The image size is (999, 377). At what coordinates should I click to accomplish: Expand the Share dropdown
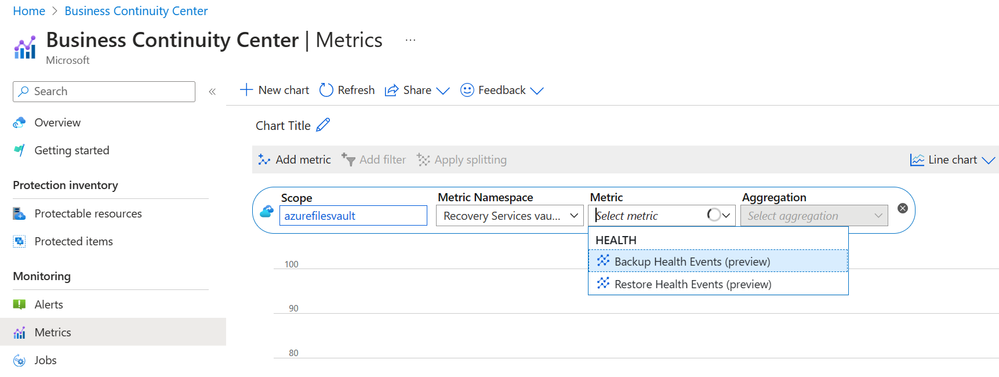coord(443,90)
